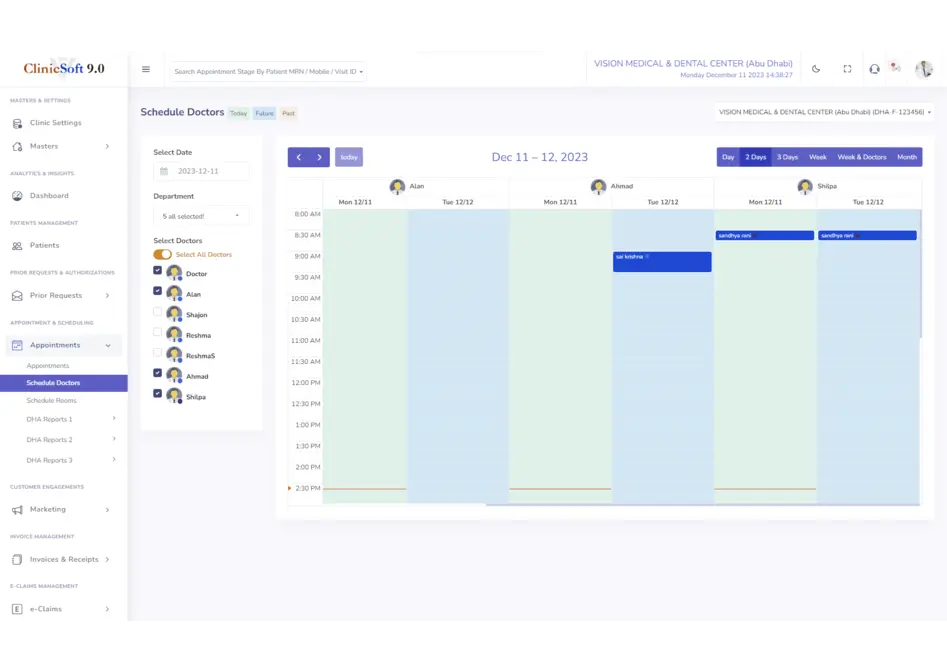
Task: Expand the Masters sidebar menu
Action: (x=60, y=146)
